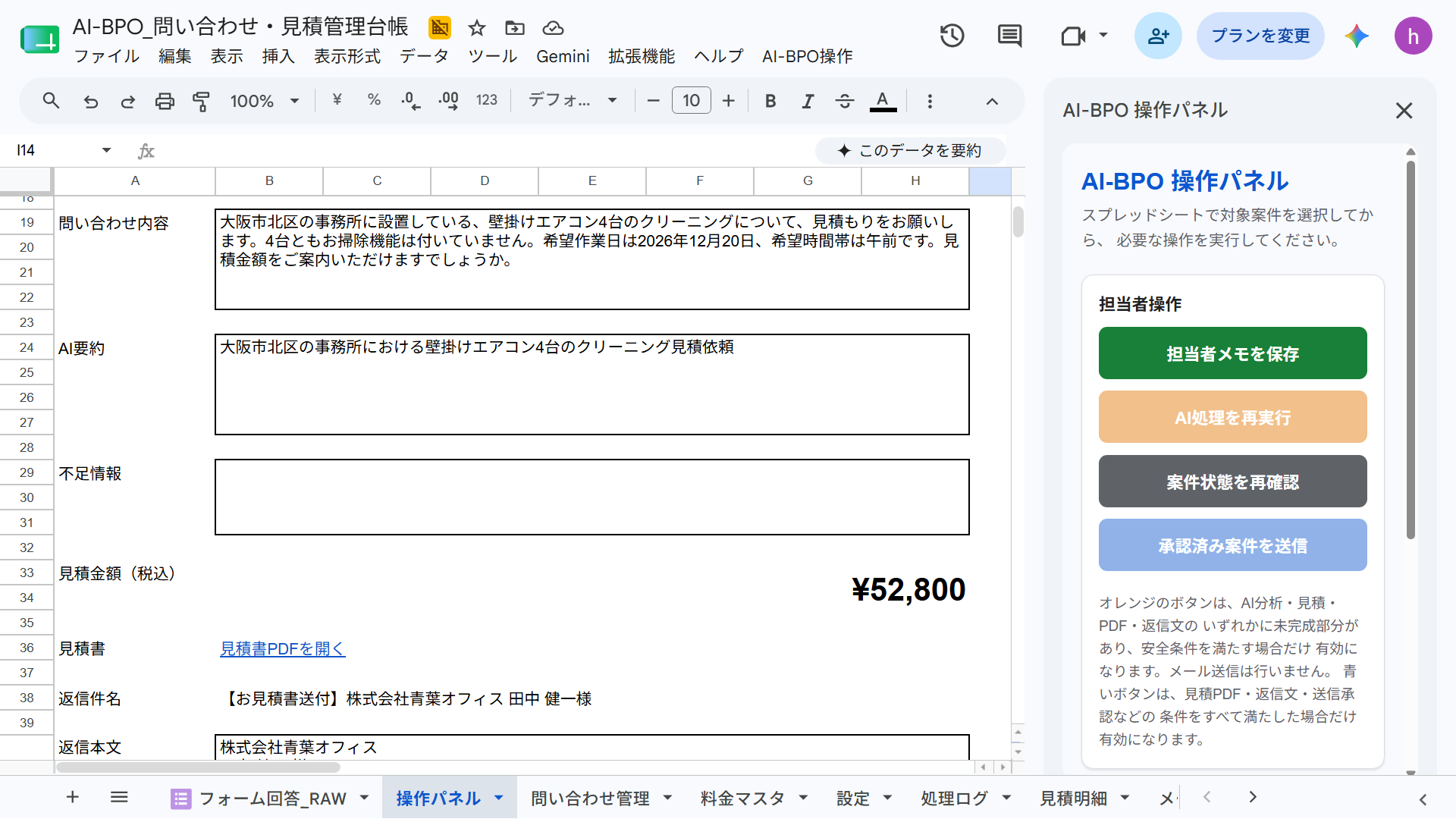The height and width of the screenshot is (819, 1456).
Task: Close the AI-BPO 操作パネル sidebar
Action: click(x=1404, y=111)
